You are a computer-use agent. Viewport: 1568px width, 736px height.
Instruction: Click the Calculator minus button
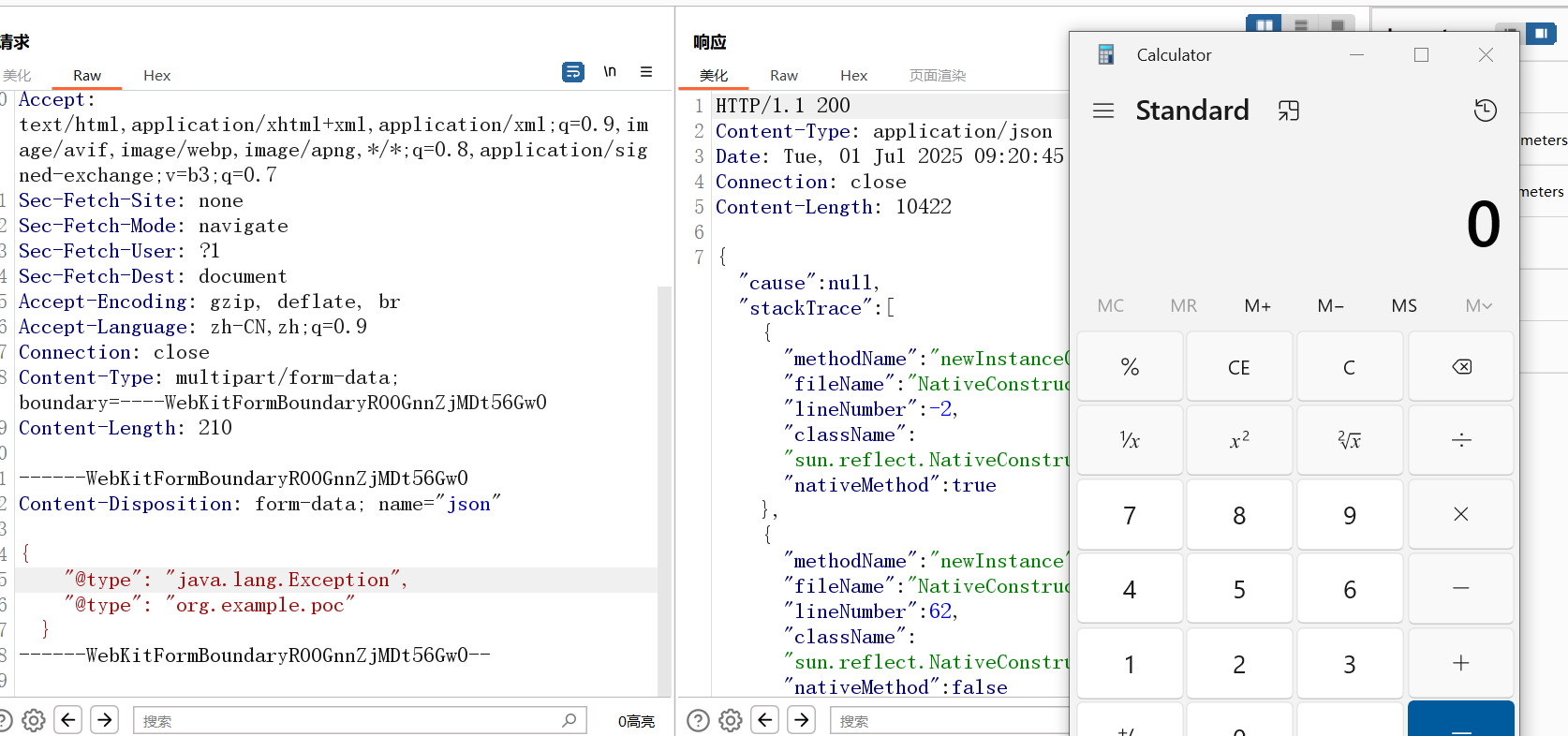click(x=1461, y=588)
